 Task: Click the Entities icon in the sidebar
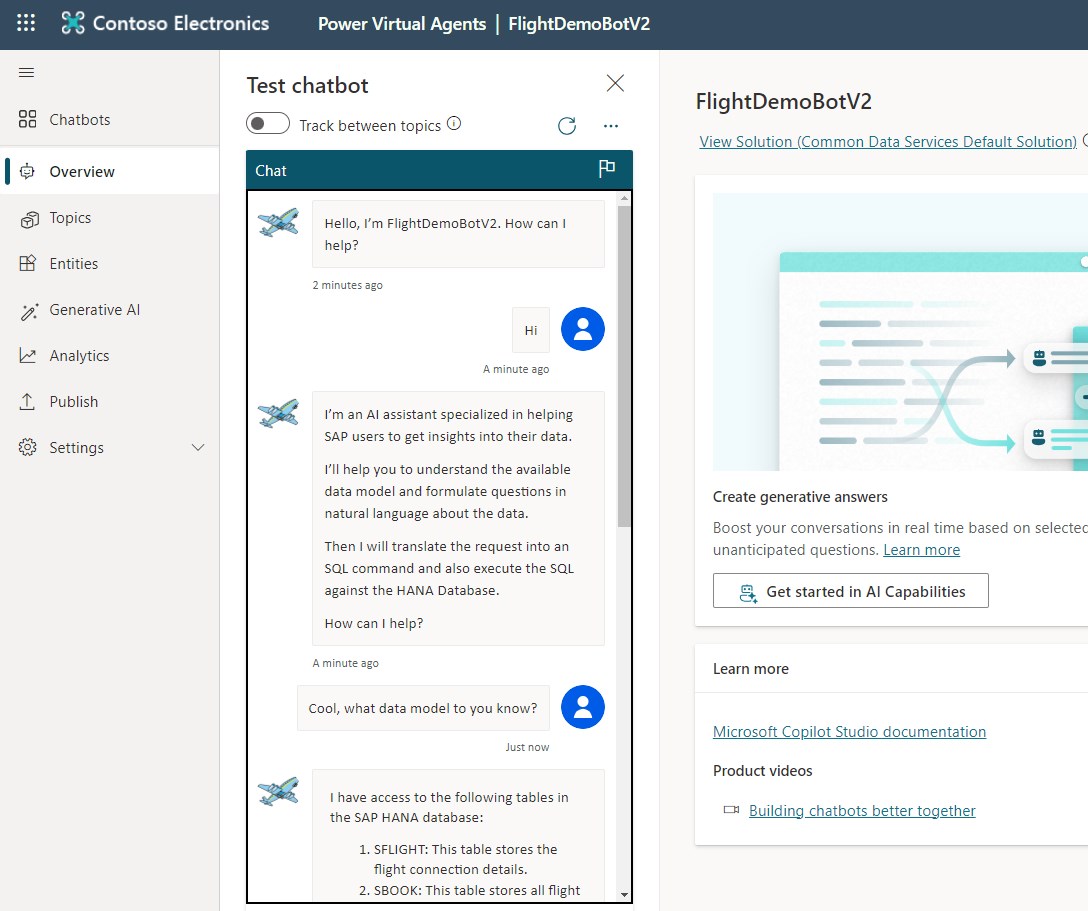point(27,264)
